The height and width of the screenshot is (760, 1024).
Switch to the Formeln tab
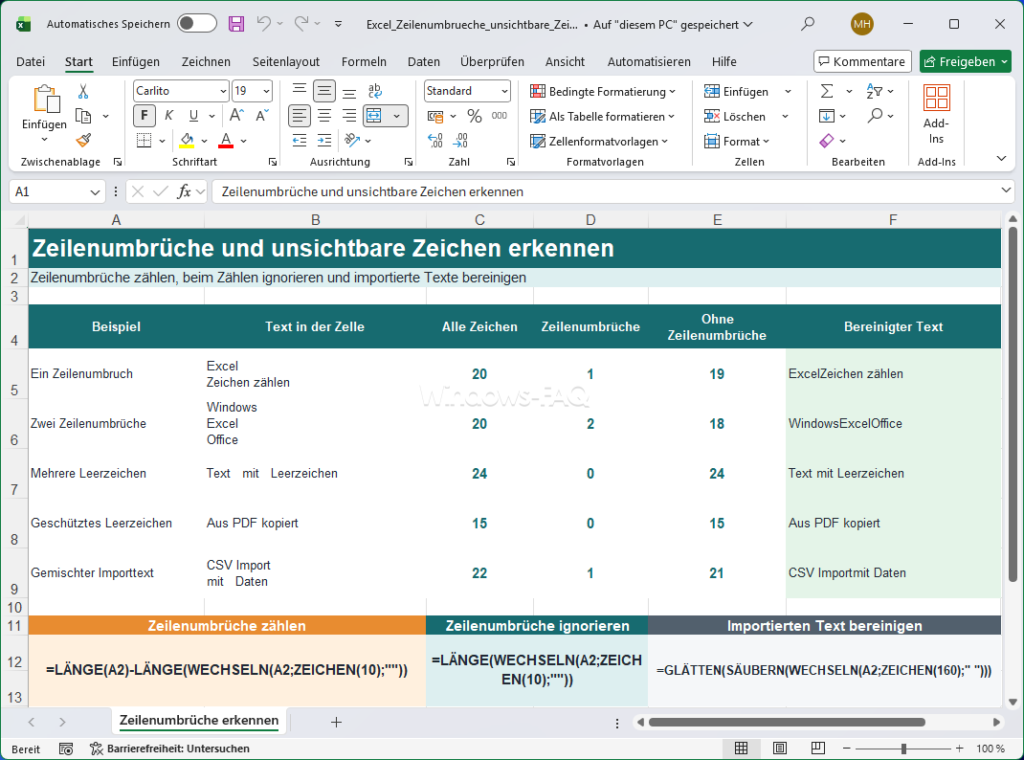click(364, 61)
